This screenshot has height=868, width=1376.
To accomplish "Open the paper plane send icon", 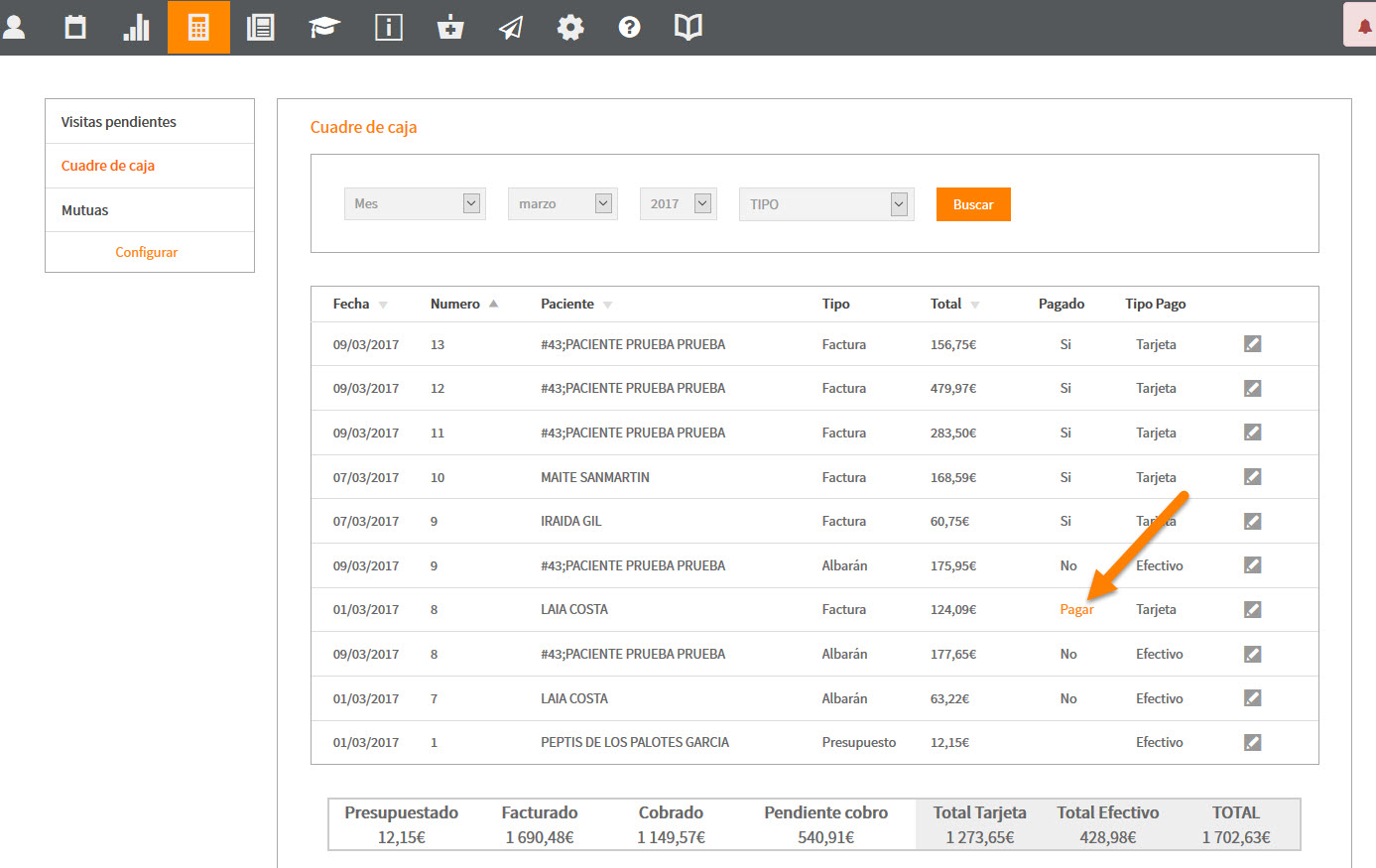I will [511, 27].
